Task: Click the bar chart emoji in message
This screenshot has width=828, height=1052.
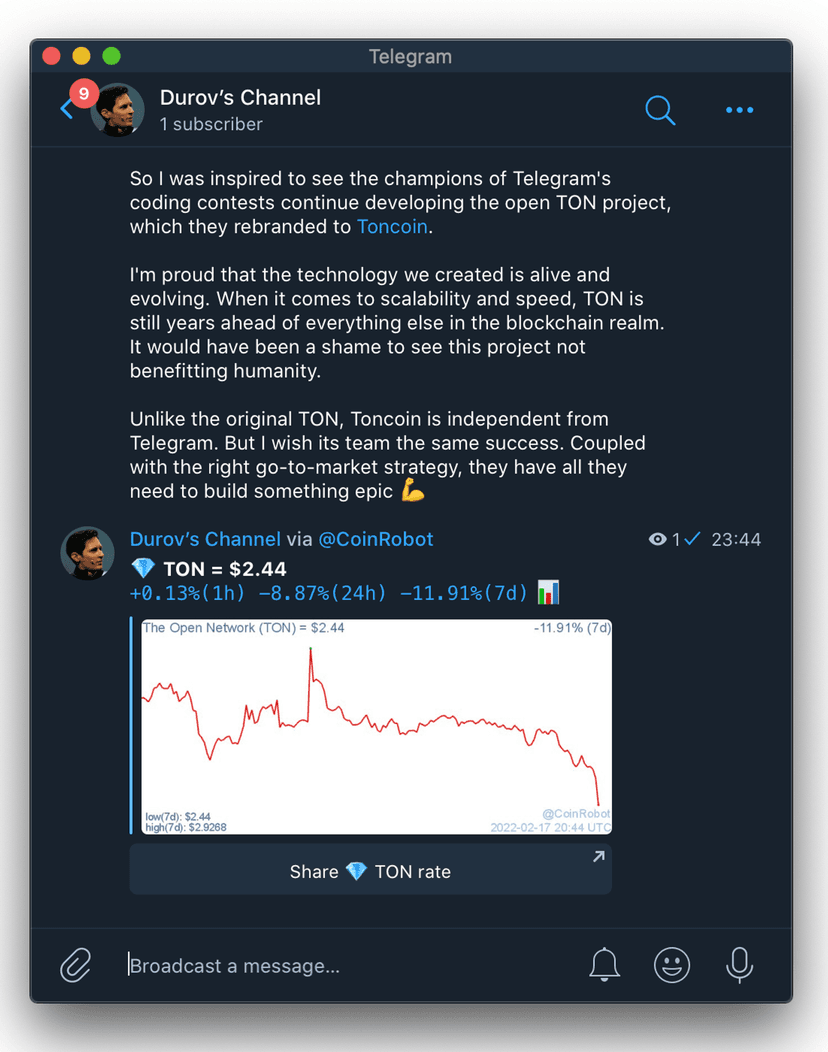Action: (x=548, y=593)
